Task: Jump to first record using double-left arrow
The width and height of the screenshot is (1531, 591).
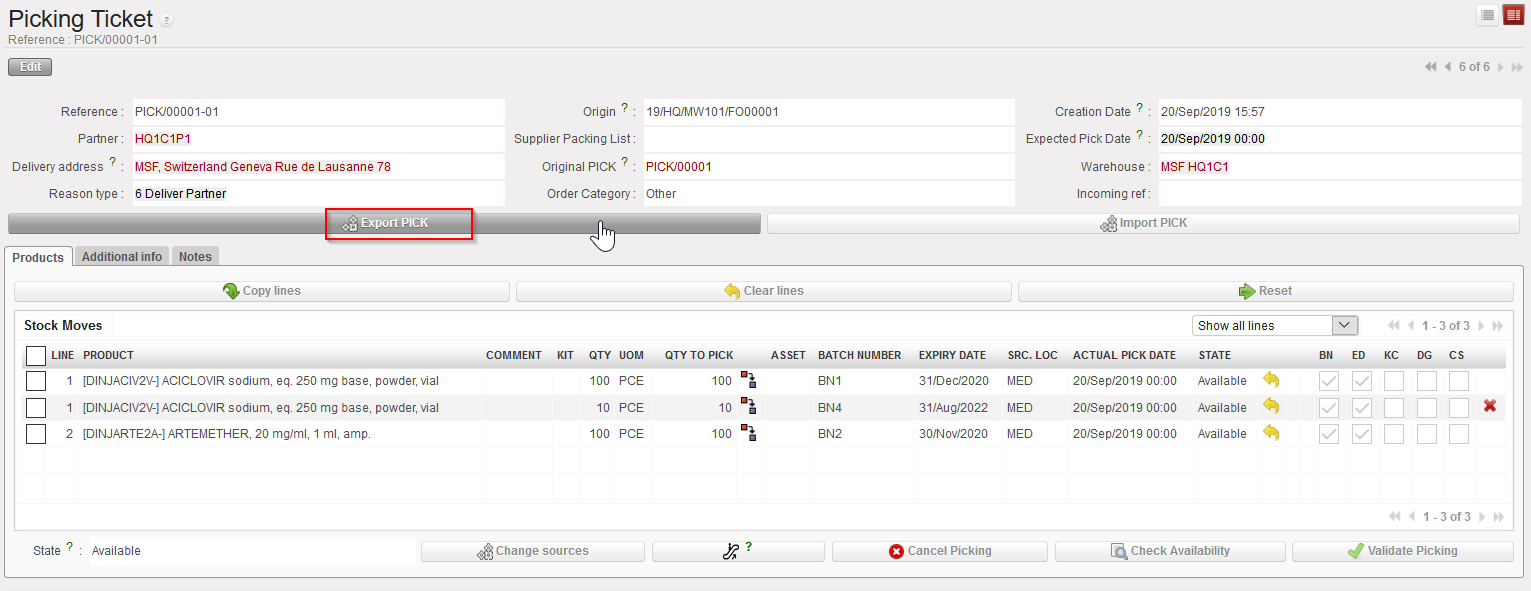Action: [x=1431, y=67]
